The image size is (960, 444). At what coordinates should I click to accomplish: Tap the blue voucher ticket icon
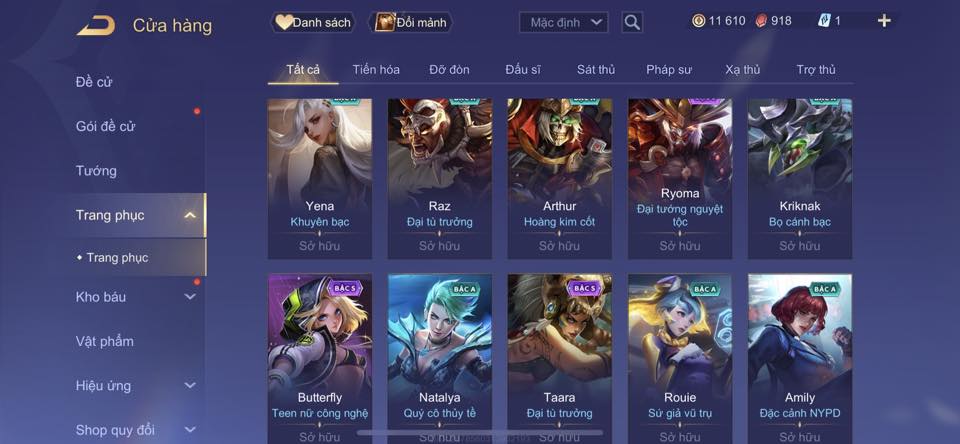tap(823, 21)
